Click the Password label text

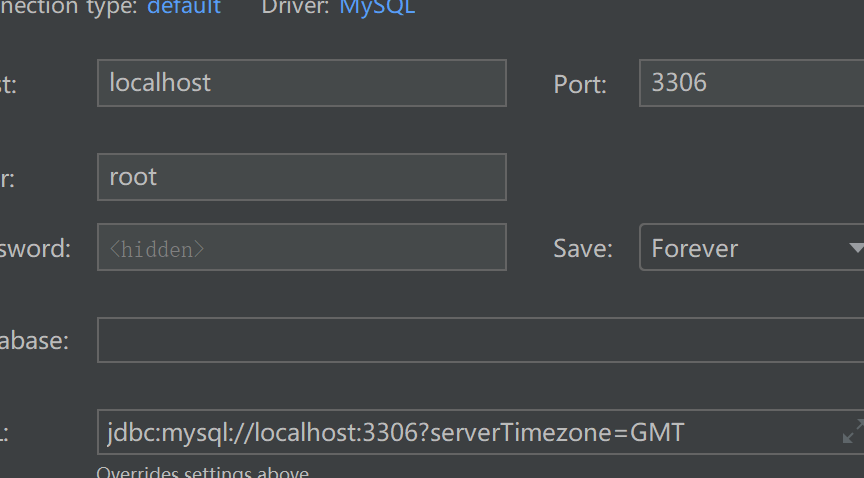click(35, 249)
